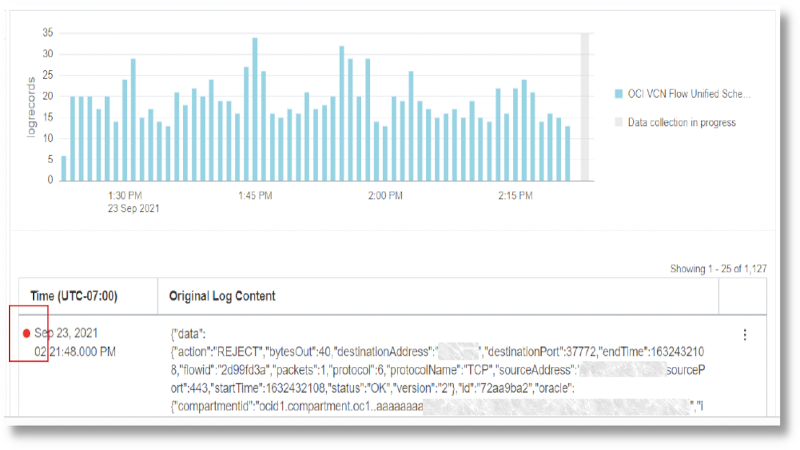This screenshot has height=450, width=800.
Task: Click the first, shortest bar in the chart
Action: pyautogui.click(x=64, y=168)
